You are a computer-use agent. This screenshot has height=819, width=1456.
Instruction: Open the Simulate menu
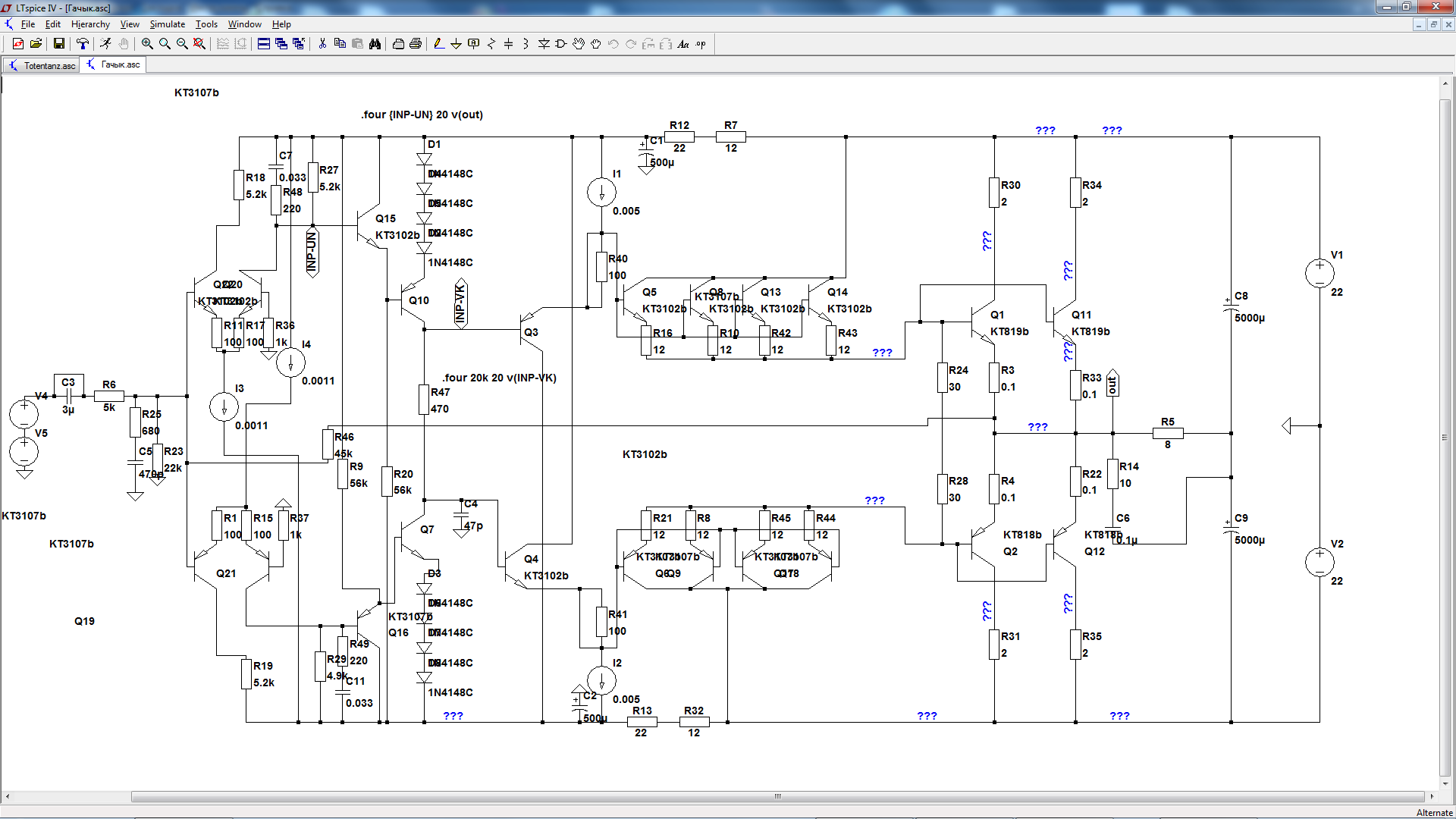pyautogui.click(x=167, y=24)
